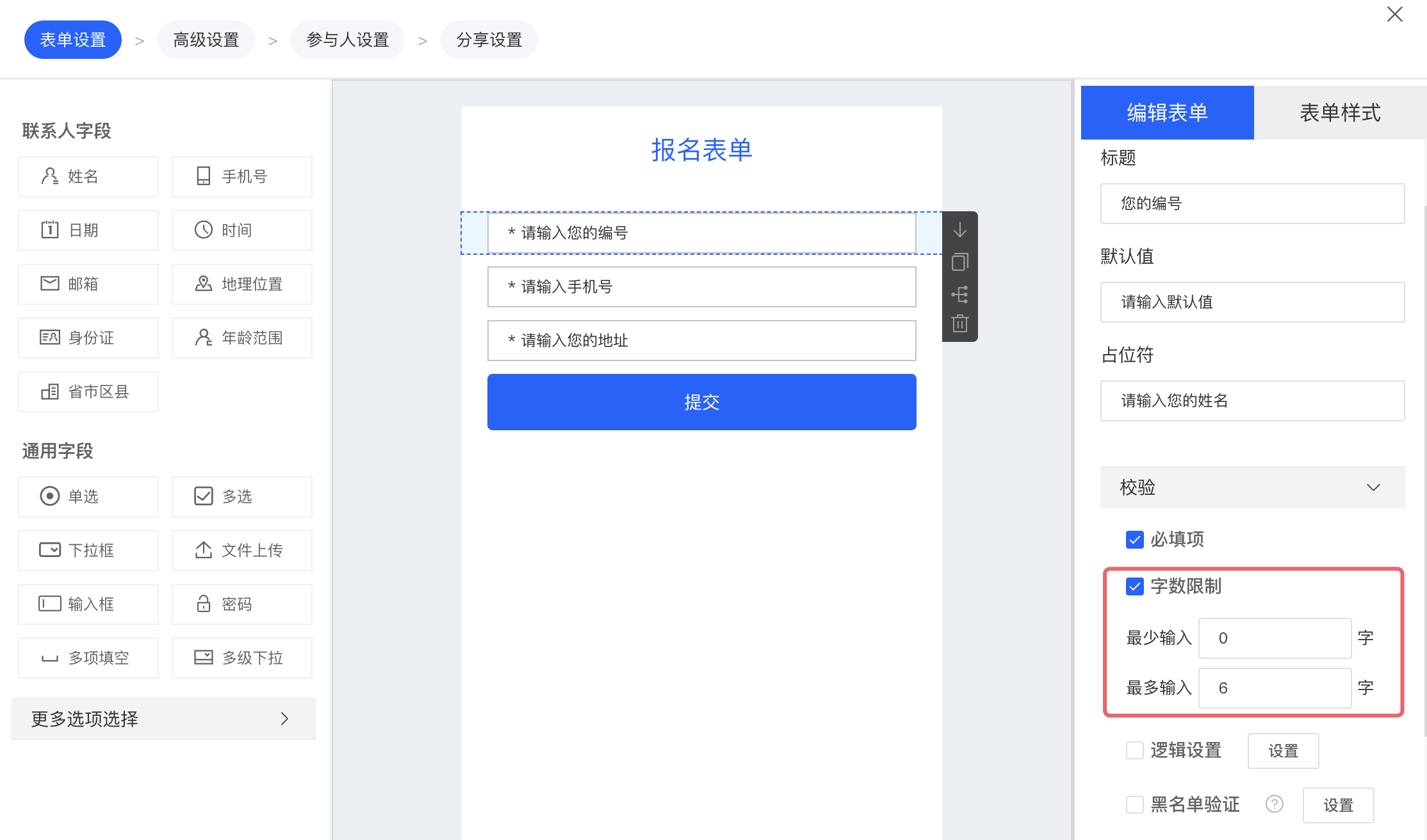Enable the 黑名单验证 checkbox
The image size is (1427, 840).
(1135, 805)
